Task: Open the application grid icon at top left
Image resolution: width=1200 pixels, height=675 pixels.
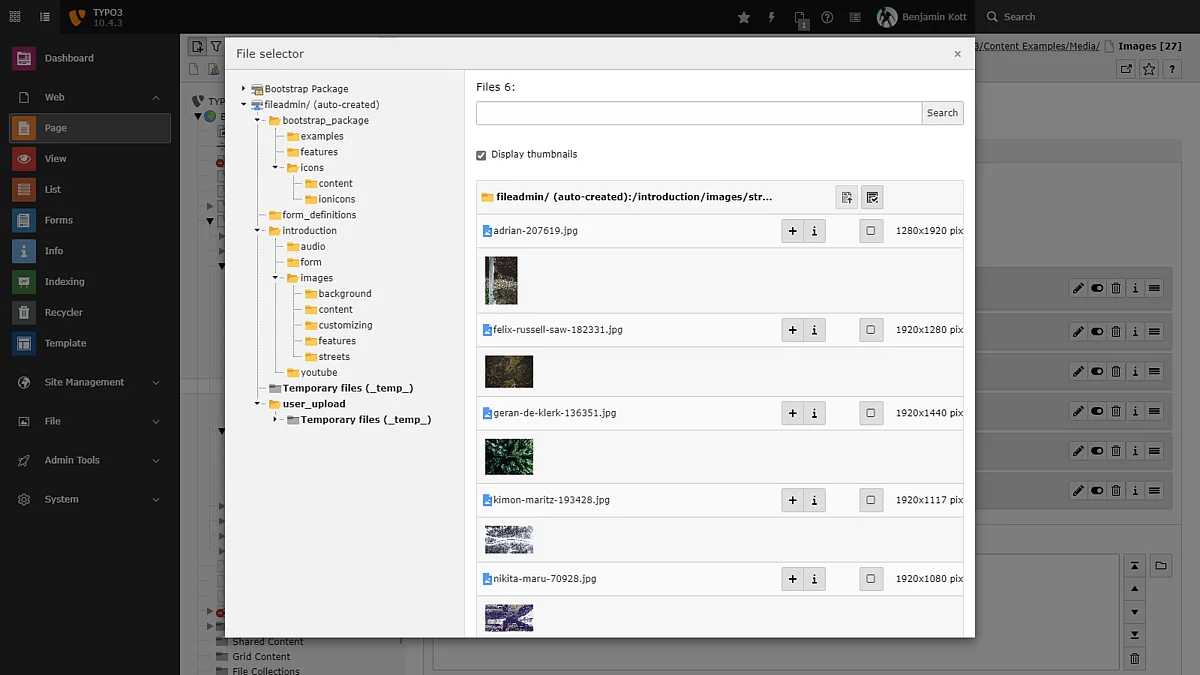Action: click(x=15, y=17)
